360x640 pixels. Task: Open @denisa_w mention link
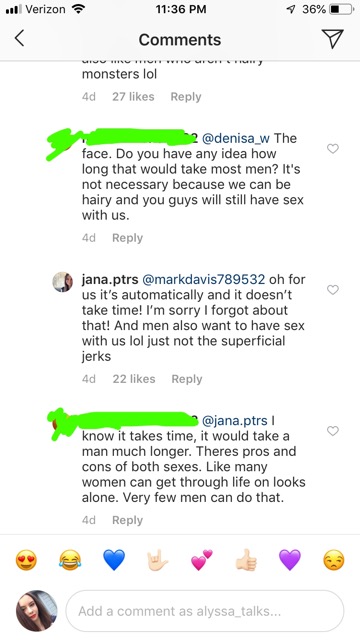tap(235, 138)
